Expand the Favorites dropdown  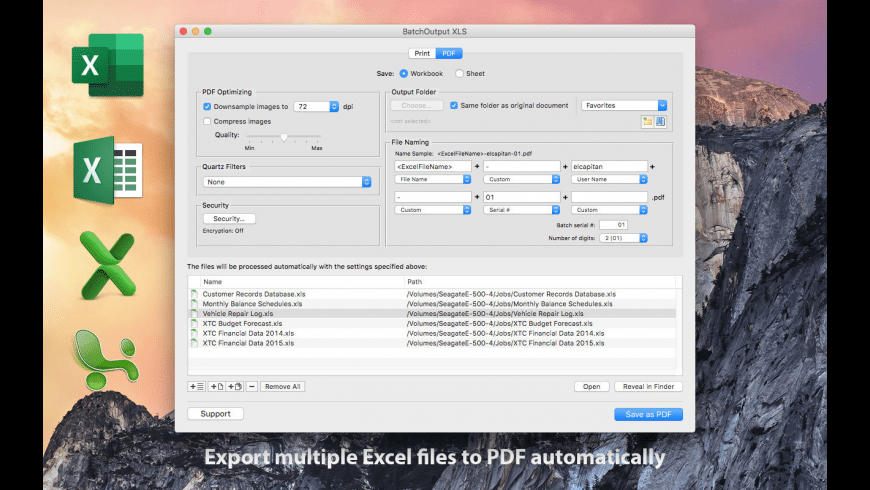[624, 105]
